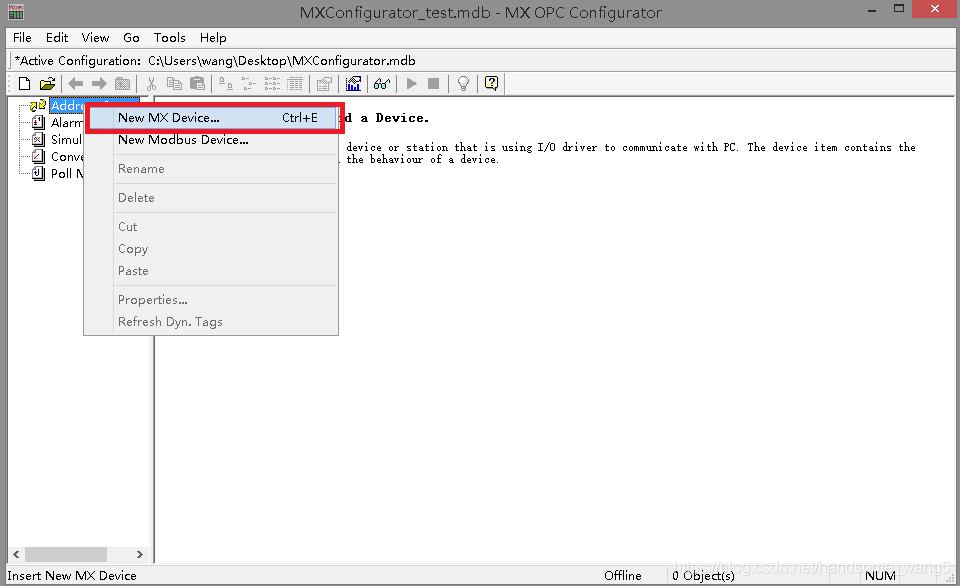Click Properties... in the context menu
This screenshot has height=586, width=960.
coord(211,300)
